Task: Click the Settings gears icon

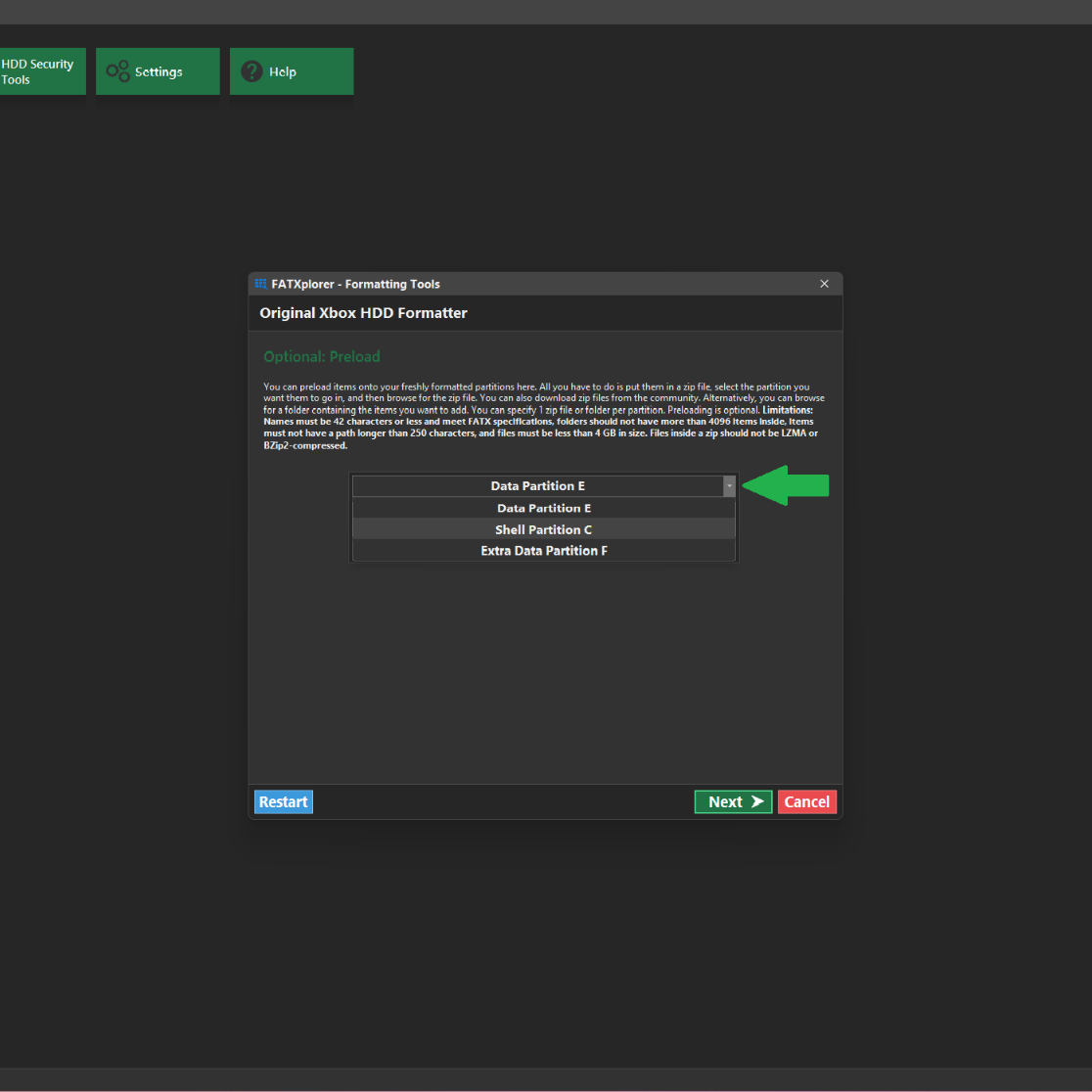Action: pos(117,71)
